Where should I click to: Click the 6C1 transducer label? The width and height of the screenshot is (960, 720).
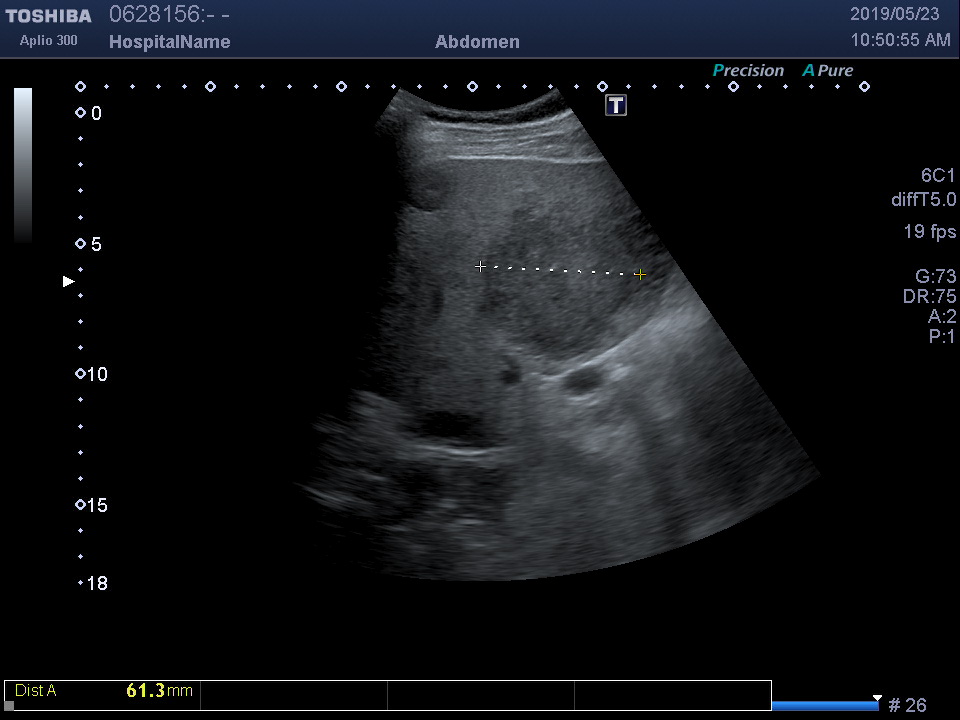[x=937, y=176]
